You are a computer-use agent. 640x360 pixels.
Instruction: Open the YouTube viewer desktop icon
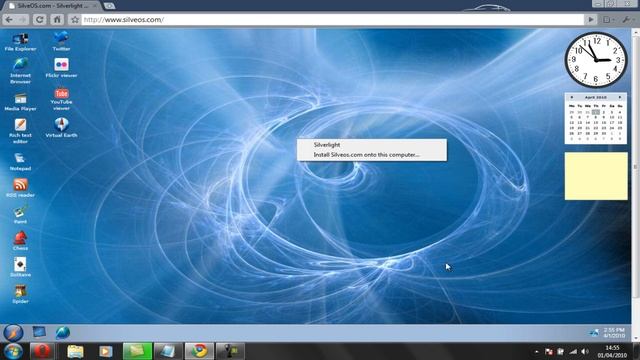tap(61, 98)
